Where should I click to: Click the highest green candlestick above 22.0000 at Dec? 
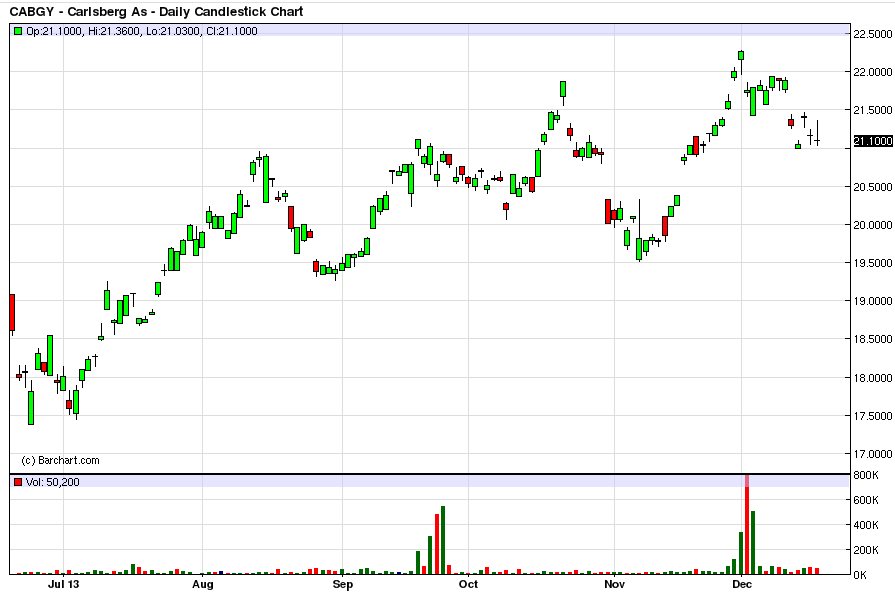click(741, 55)
